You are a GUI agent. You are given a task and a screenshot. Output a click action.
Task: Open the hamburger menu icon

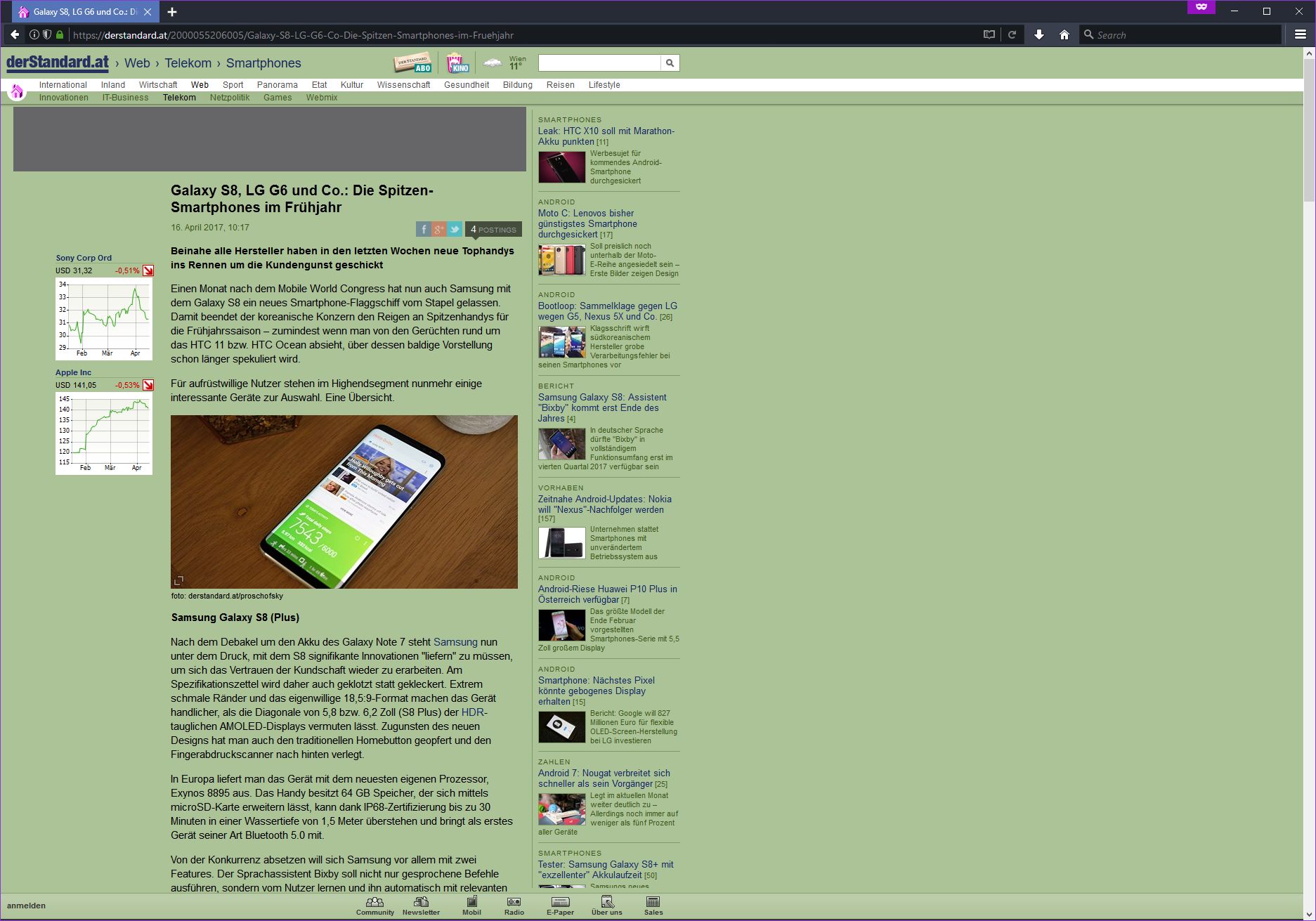coord(1300,34)
